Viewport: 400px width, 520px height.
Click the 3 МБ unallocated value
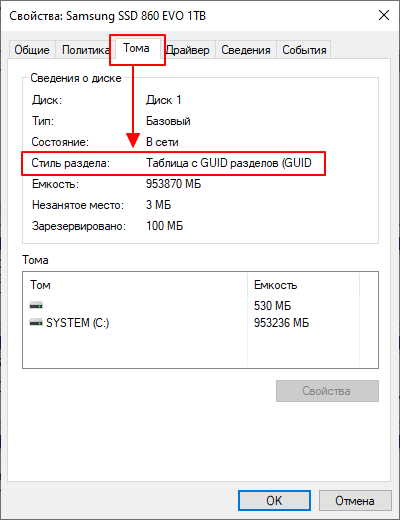click(x=158, y=205)
